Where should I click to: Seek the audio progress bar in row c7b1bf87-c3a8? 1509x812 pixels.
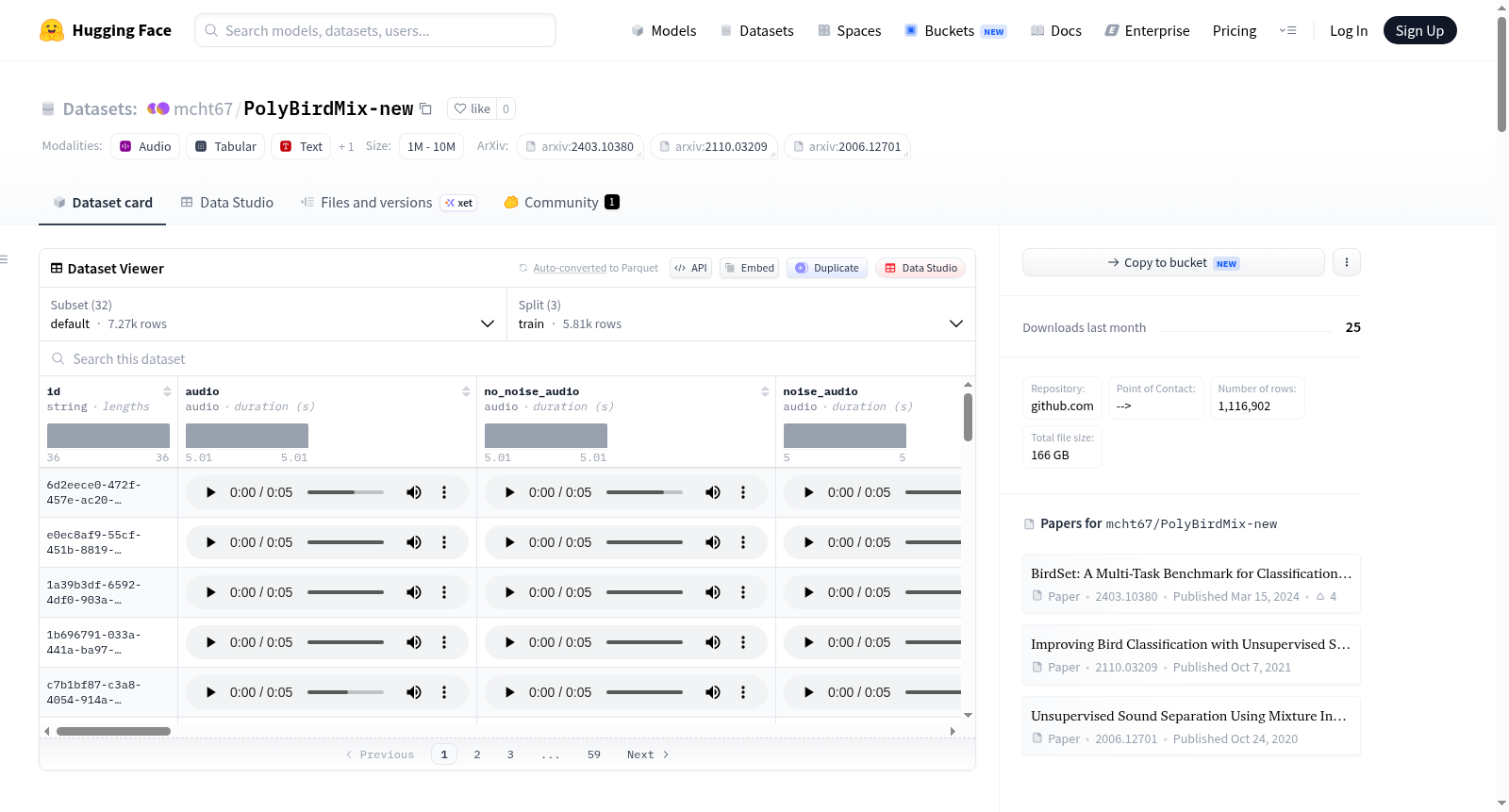[x=345, y=692]
